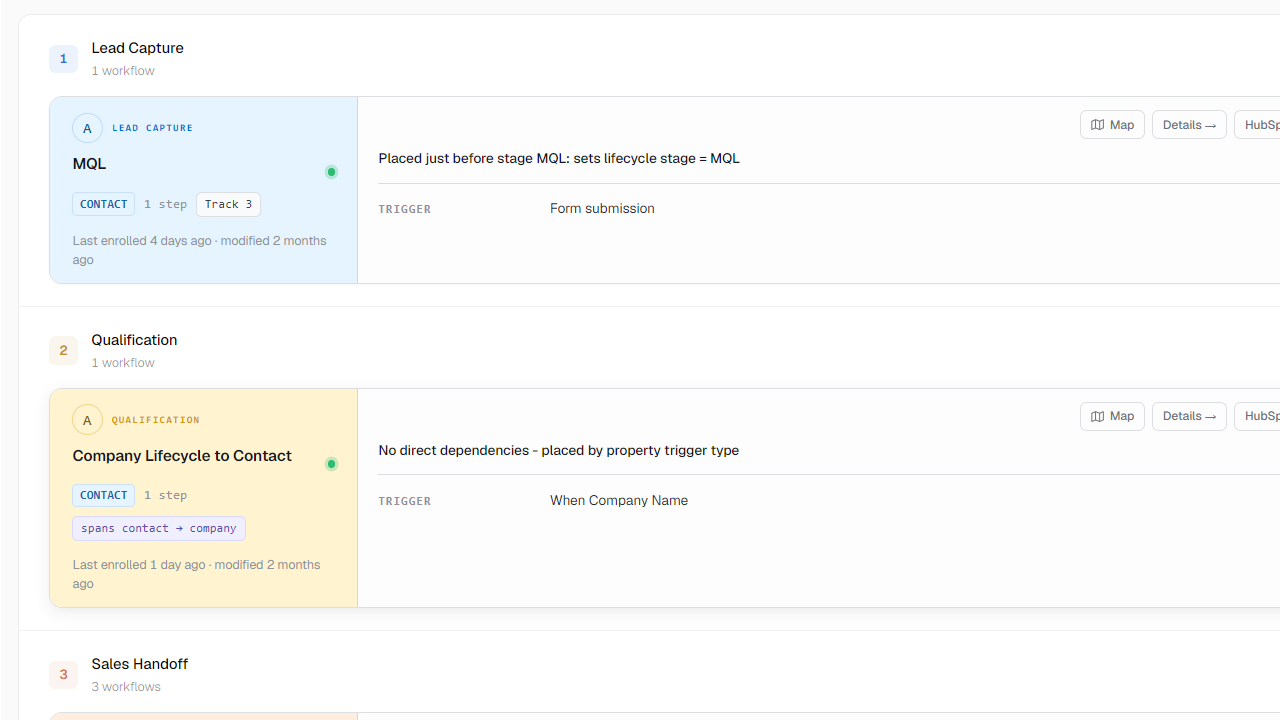Click the Map icon in MQL row
This screenshot has height=720, width=1280.
1097,125
